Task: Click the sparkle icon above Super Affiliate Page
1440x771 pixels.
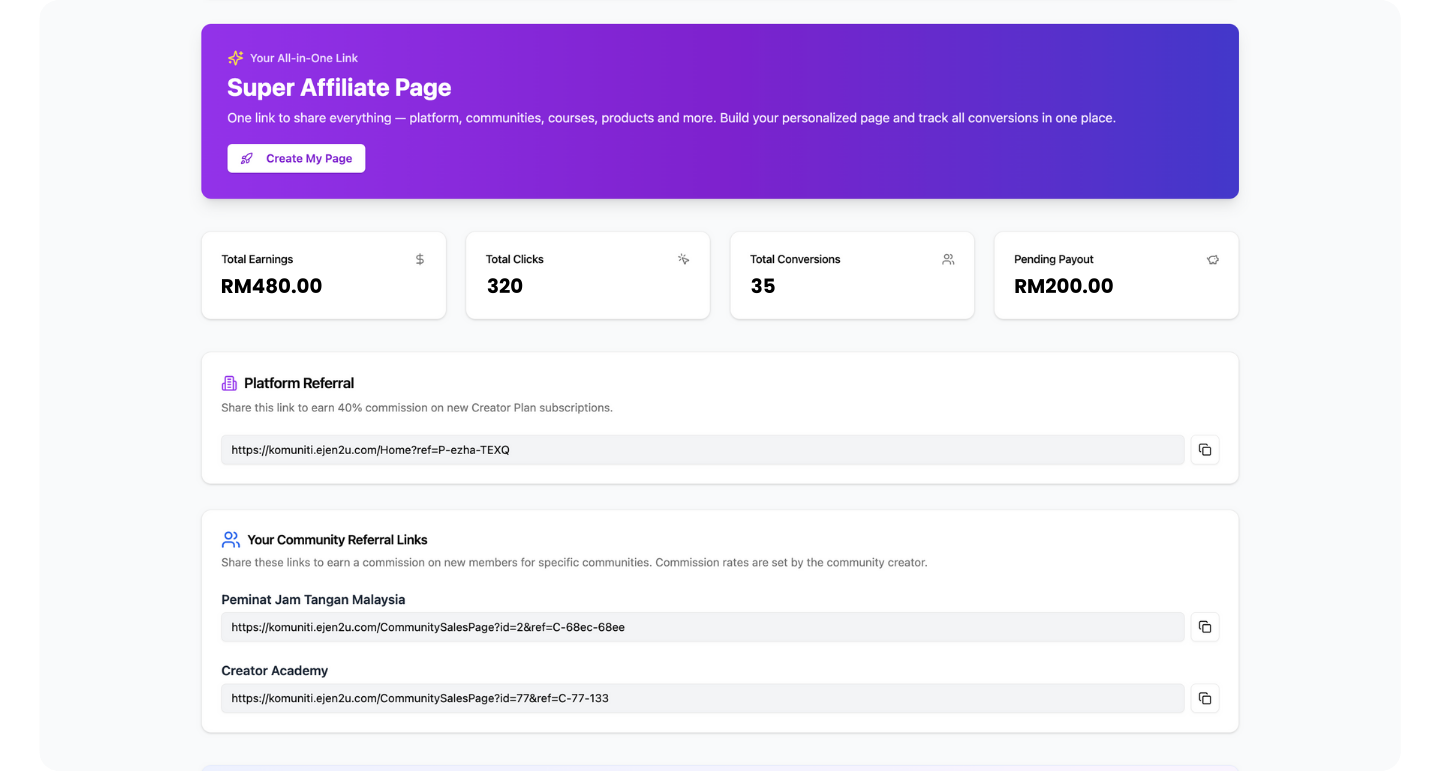Action: [235, 58]
